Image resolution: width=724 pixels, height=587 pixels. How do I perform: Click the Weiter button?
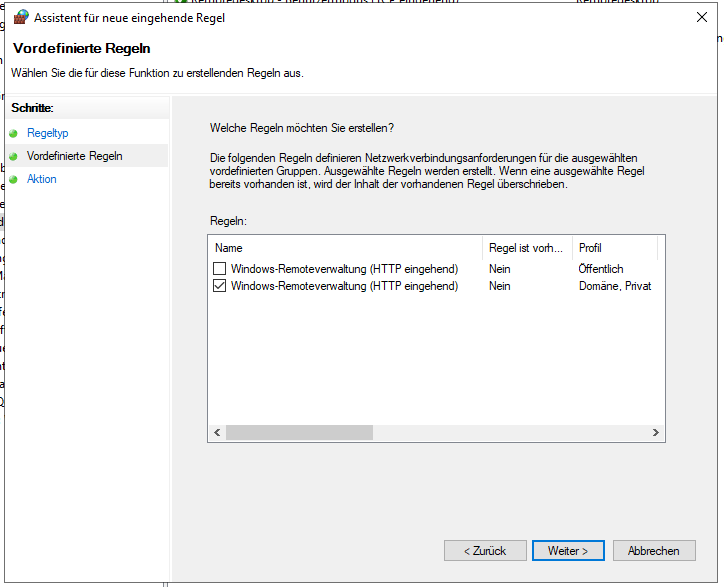point(568,551)
